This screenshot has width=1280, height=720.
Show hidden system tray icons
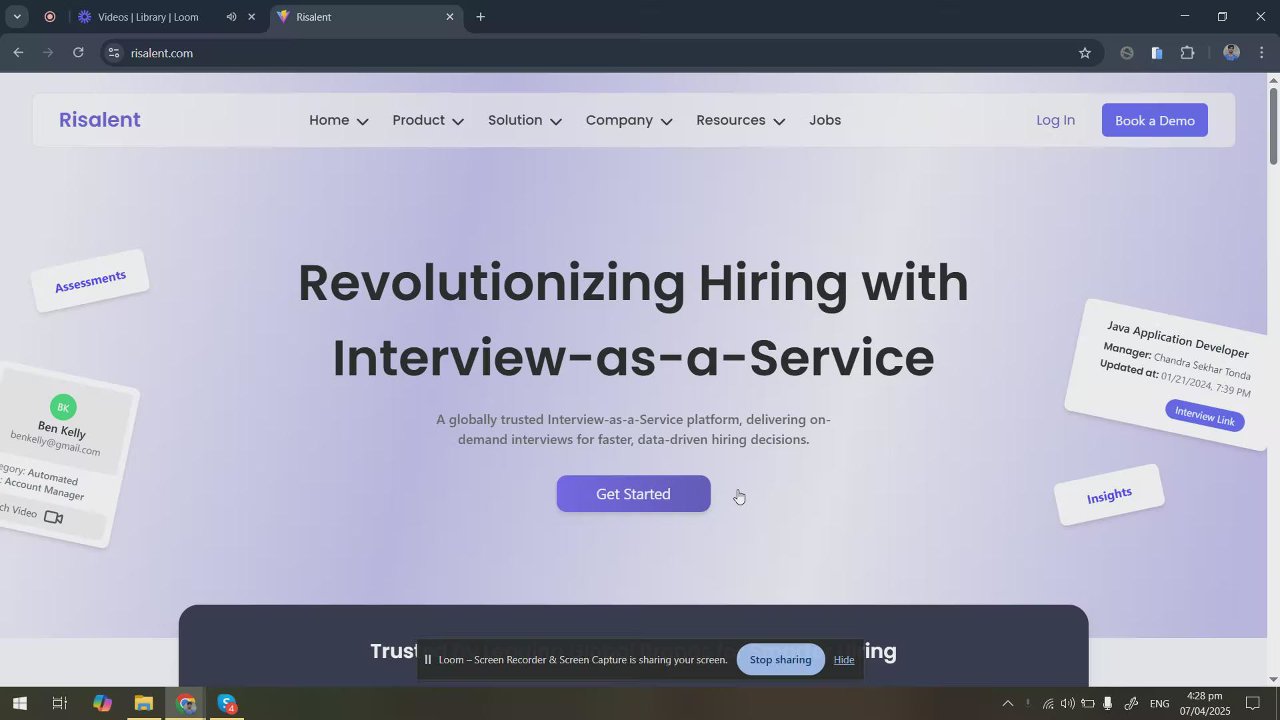[x=1007, y=704]
